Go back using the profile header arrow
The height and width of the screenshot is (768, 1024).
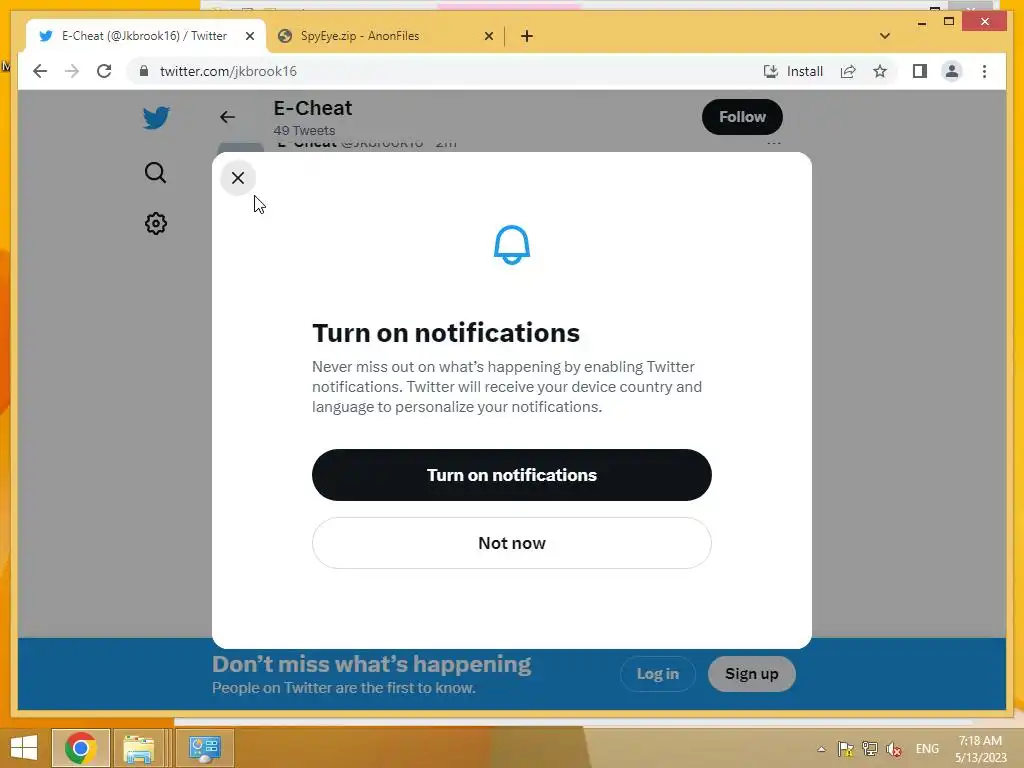[227, 117]
